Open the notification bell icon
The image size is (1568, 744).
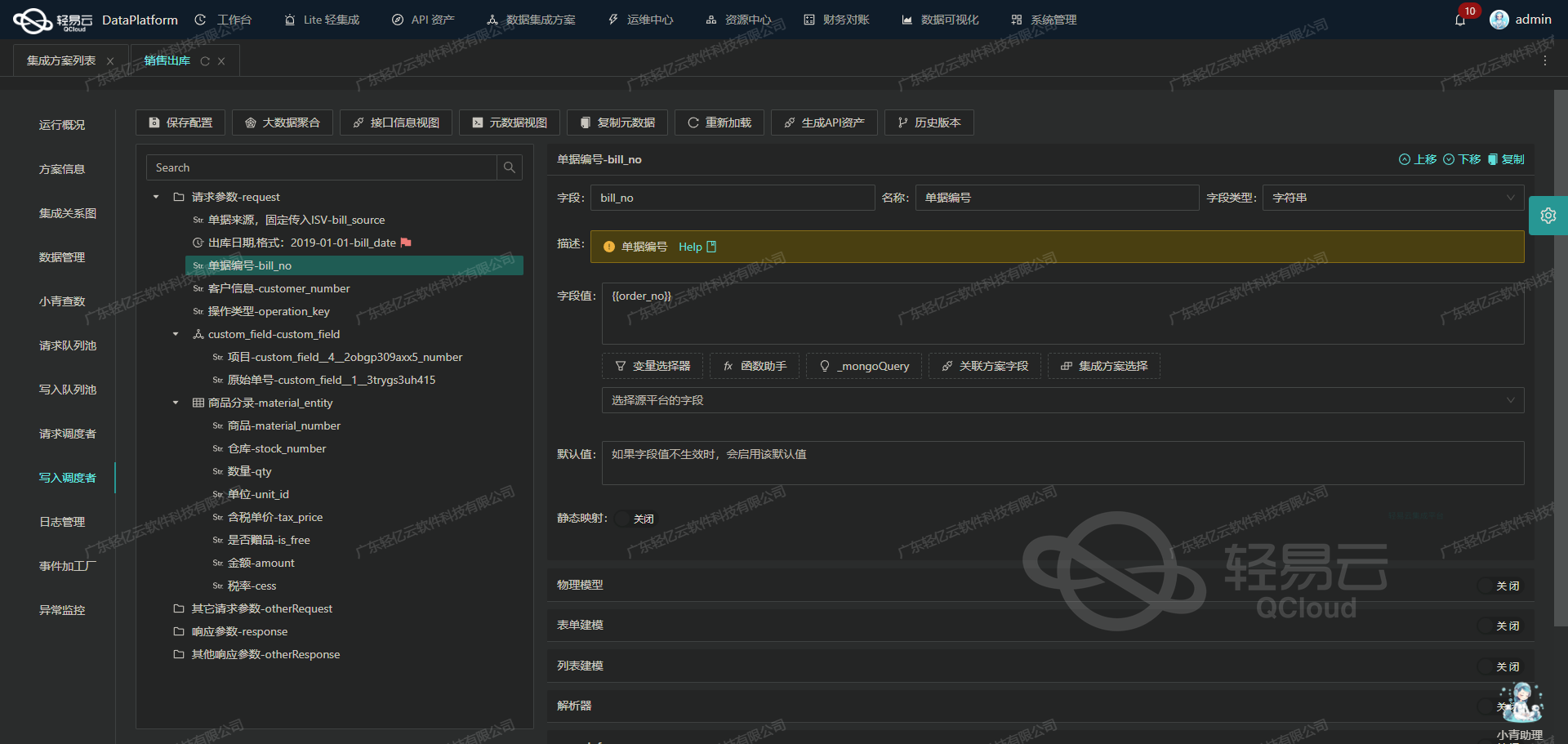[x=1460, y=20]
